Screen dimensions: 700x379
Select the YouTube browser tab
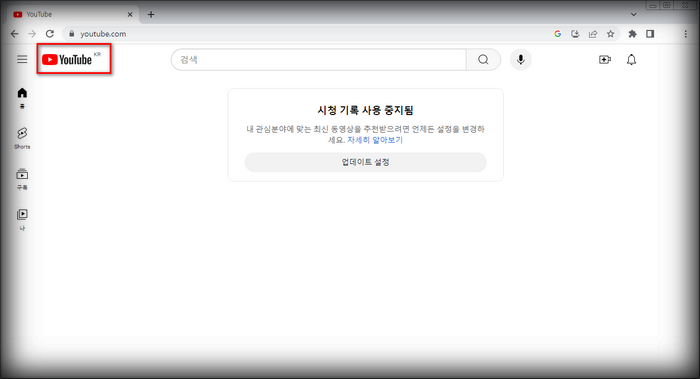click(x=74, y=14)
